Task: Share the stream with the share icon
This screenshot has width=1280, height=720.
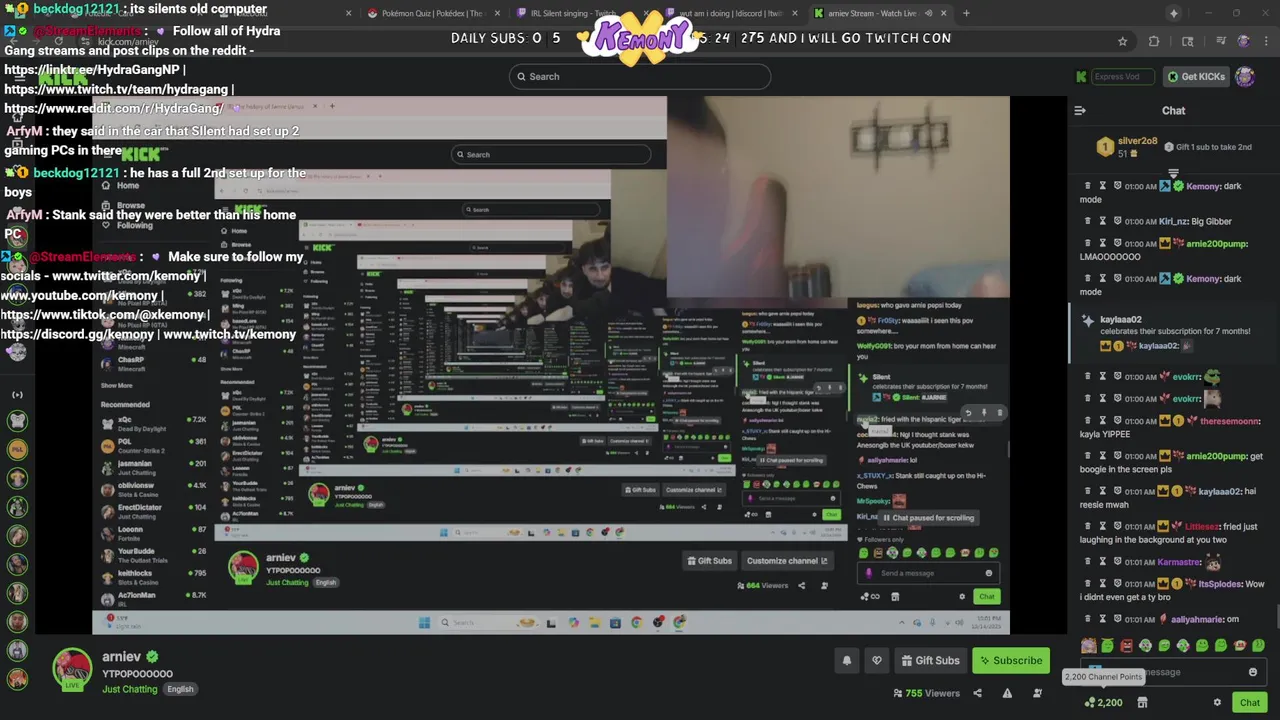Action: 977,693
